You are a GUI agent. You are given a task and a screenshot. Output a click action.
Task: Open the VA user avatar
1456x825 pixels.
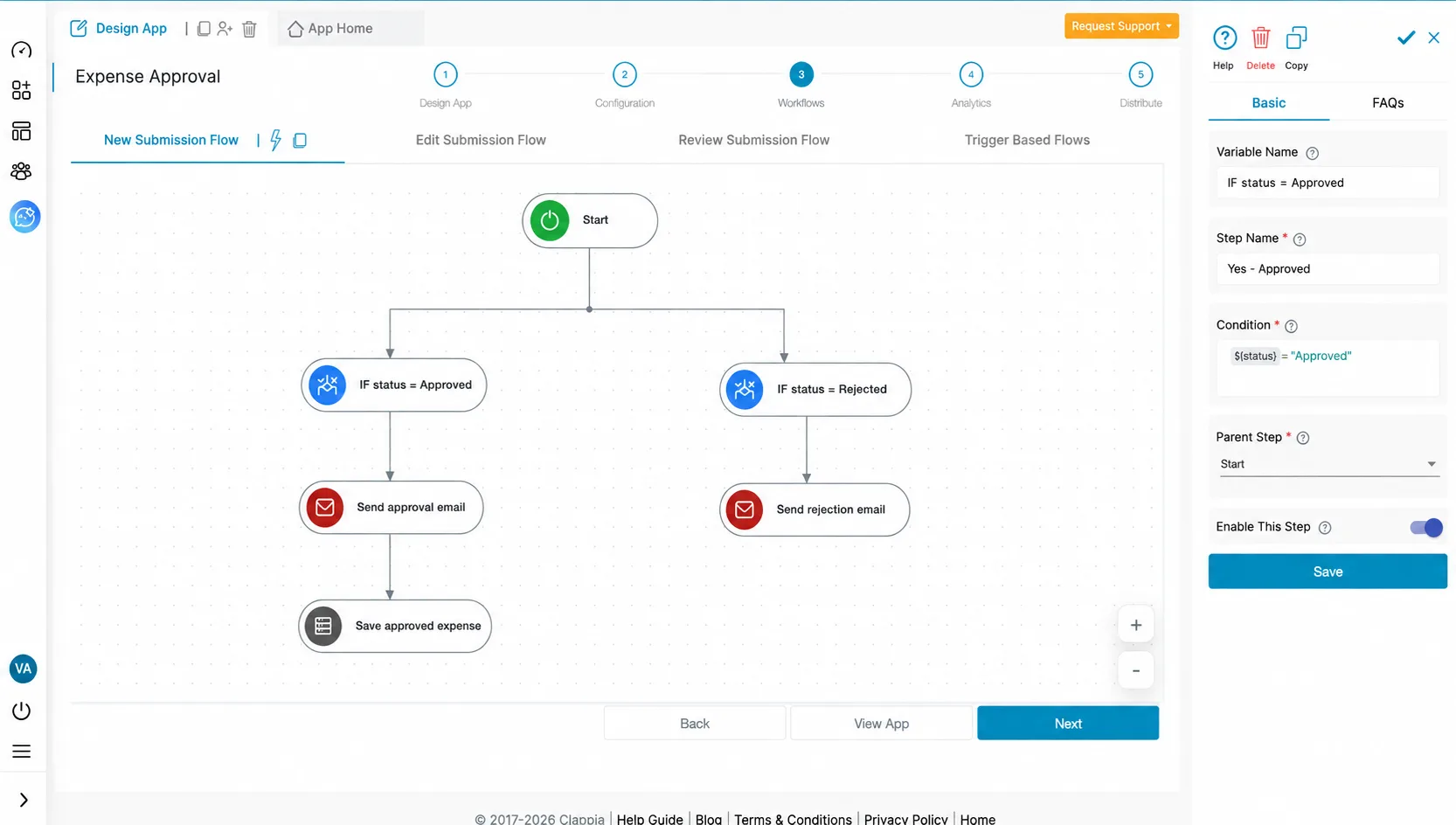pos(24,669)
